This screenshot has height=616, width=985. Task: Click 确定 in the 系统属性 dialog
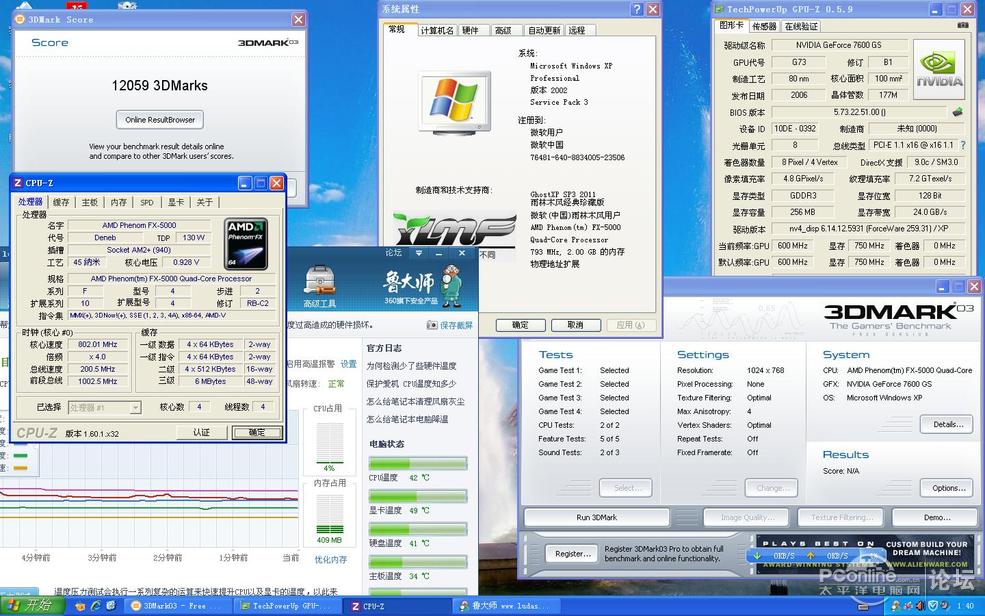(x=520, y=325)
